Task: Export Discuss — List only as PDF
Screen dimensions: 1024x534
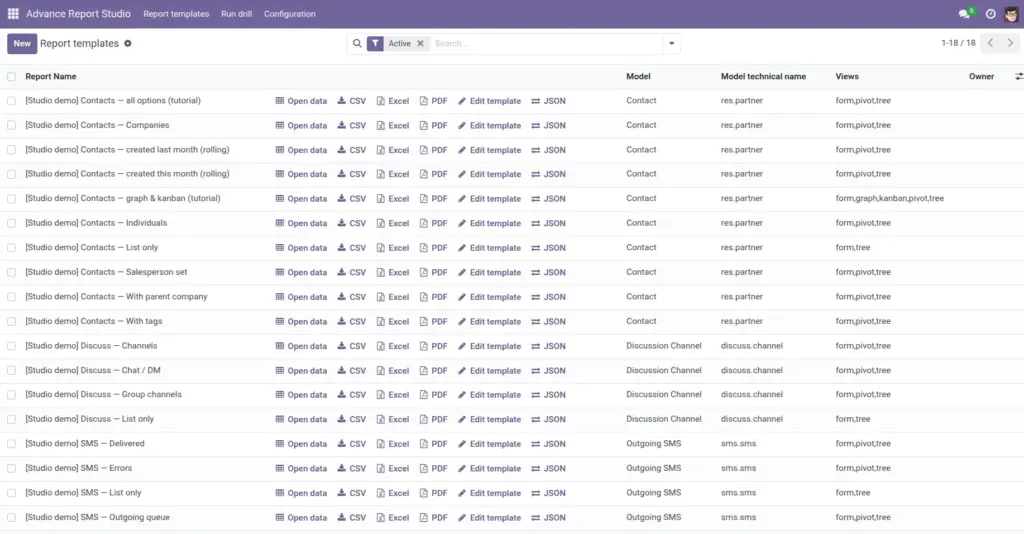Action: point(434,420)
